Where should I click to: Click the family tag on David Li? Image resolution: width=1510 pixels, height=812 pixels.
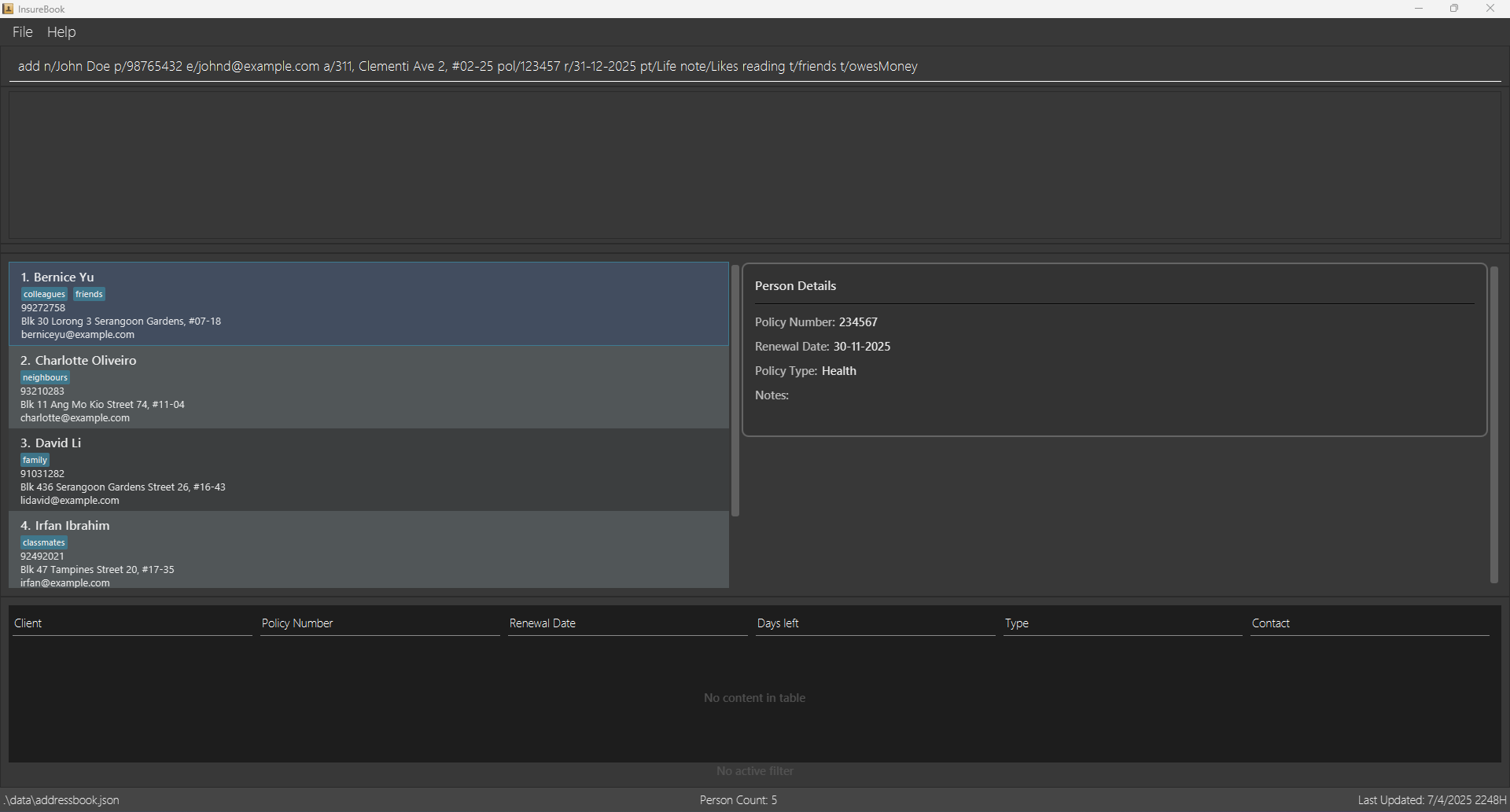pyautogui.click(x=35, y=460)
